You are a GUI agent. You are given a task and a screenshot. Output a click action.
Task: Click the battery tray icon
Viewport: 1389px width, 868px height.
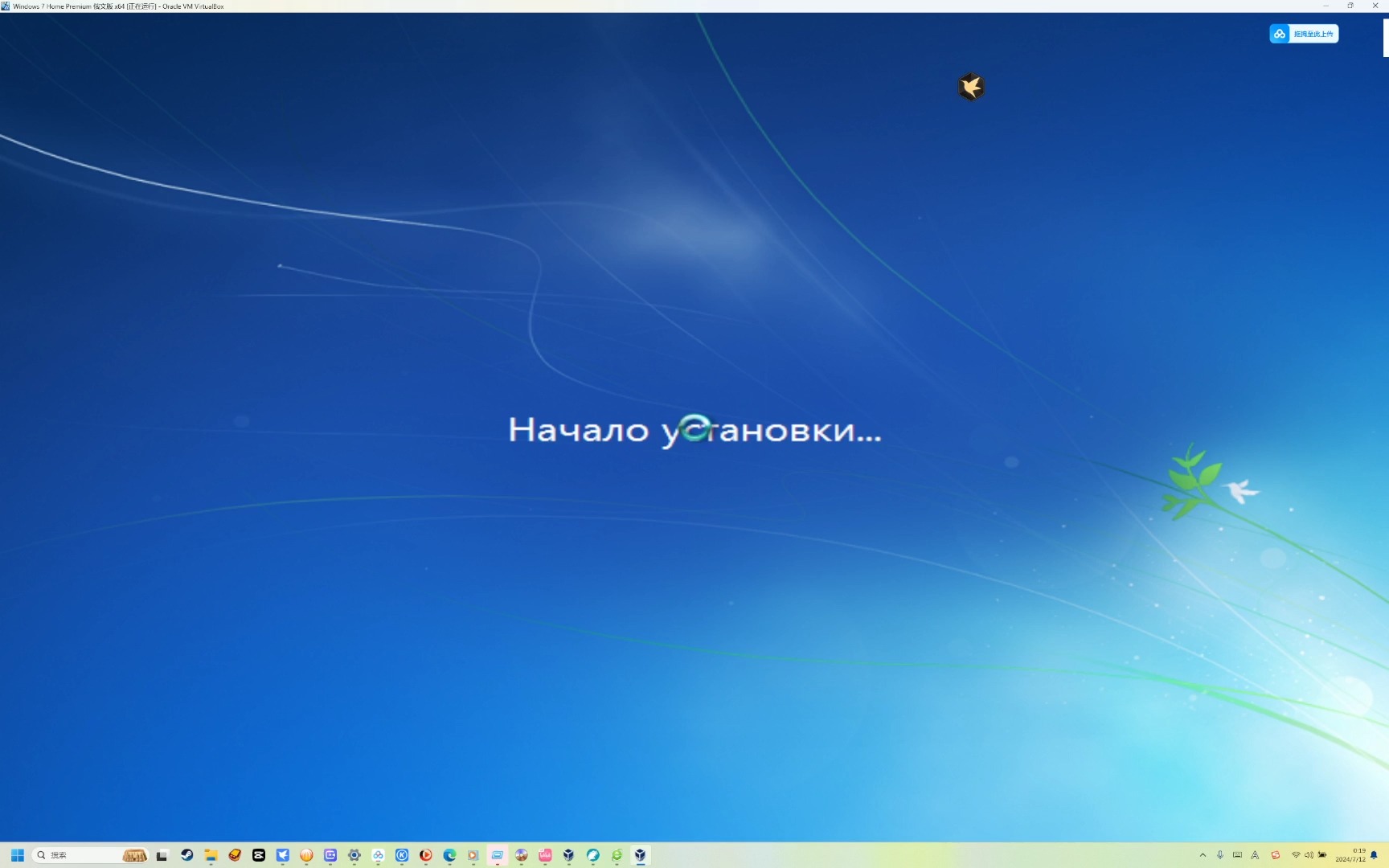1322,855
